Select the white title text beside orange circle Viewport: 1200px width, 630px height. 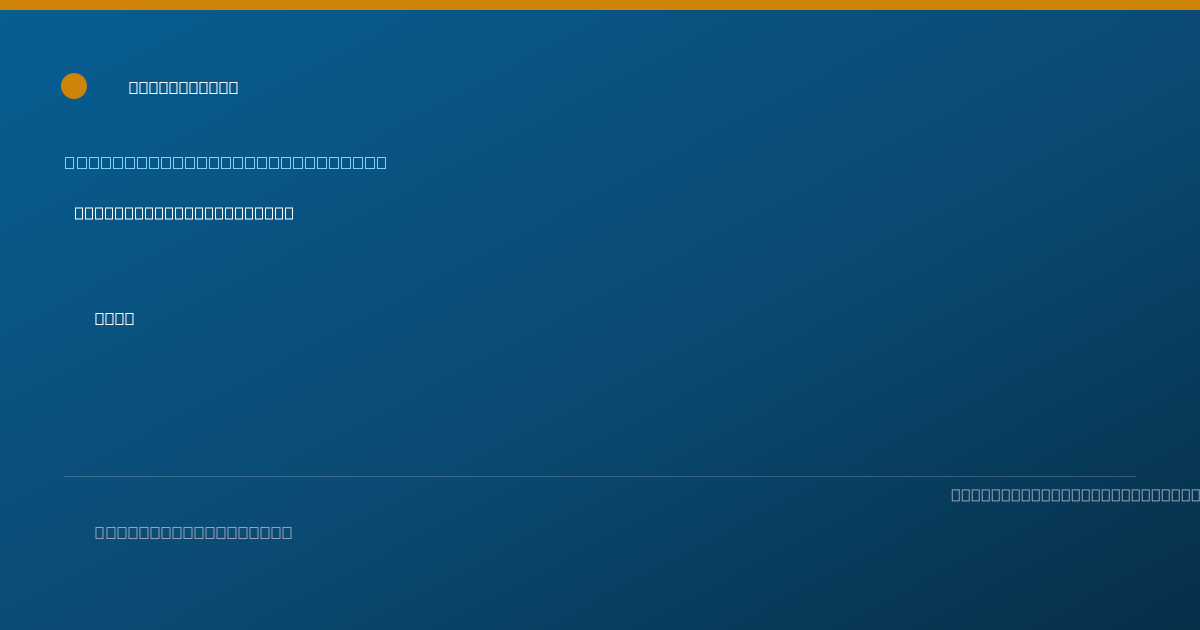[183, 87]
